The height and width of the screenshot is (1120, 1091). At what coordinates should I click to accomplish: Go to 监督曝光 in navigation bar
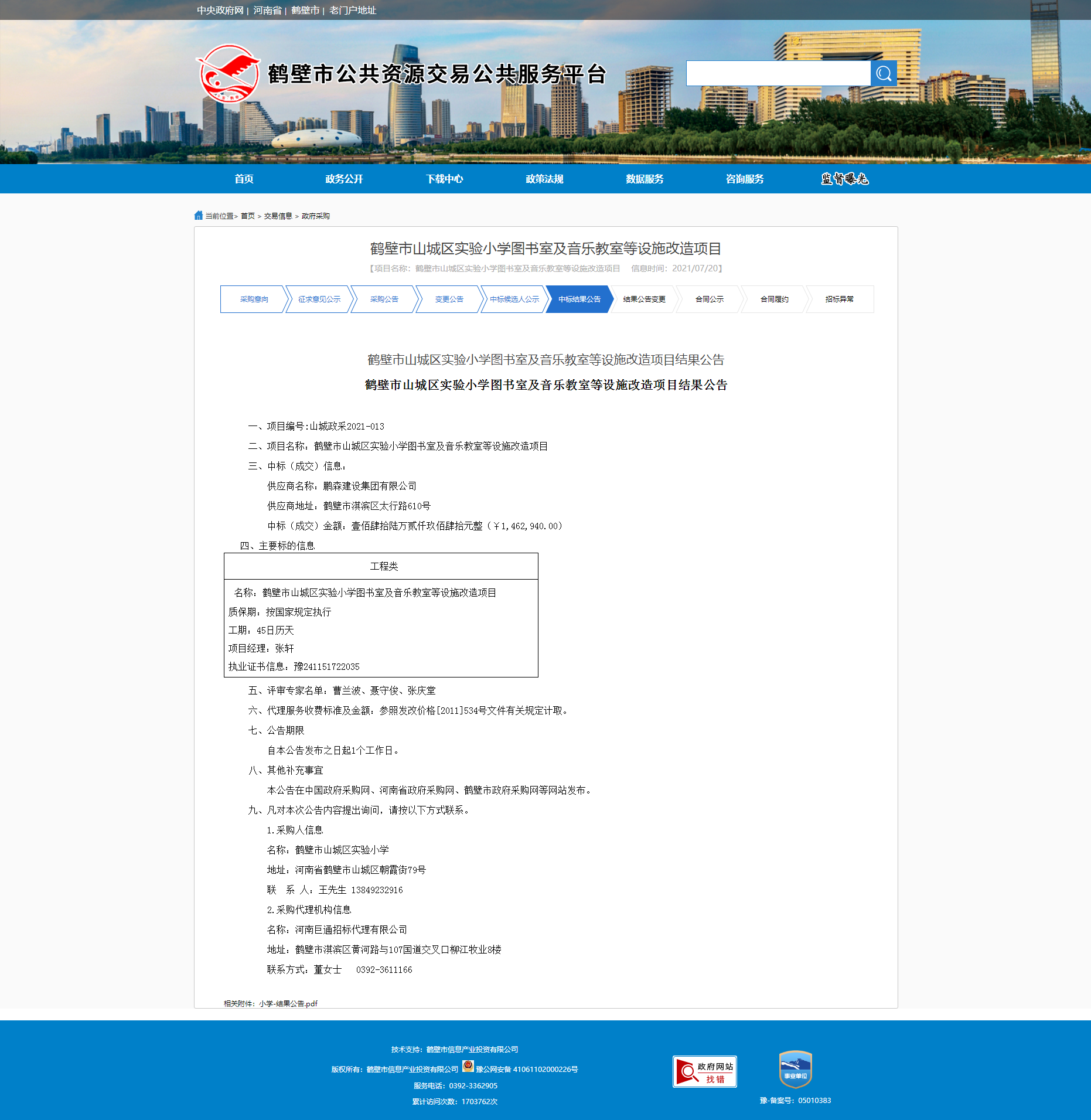pyautogui.click(x=844, y=179)
